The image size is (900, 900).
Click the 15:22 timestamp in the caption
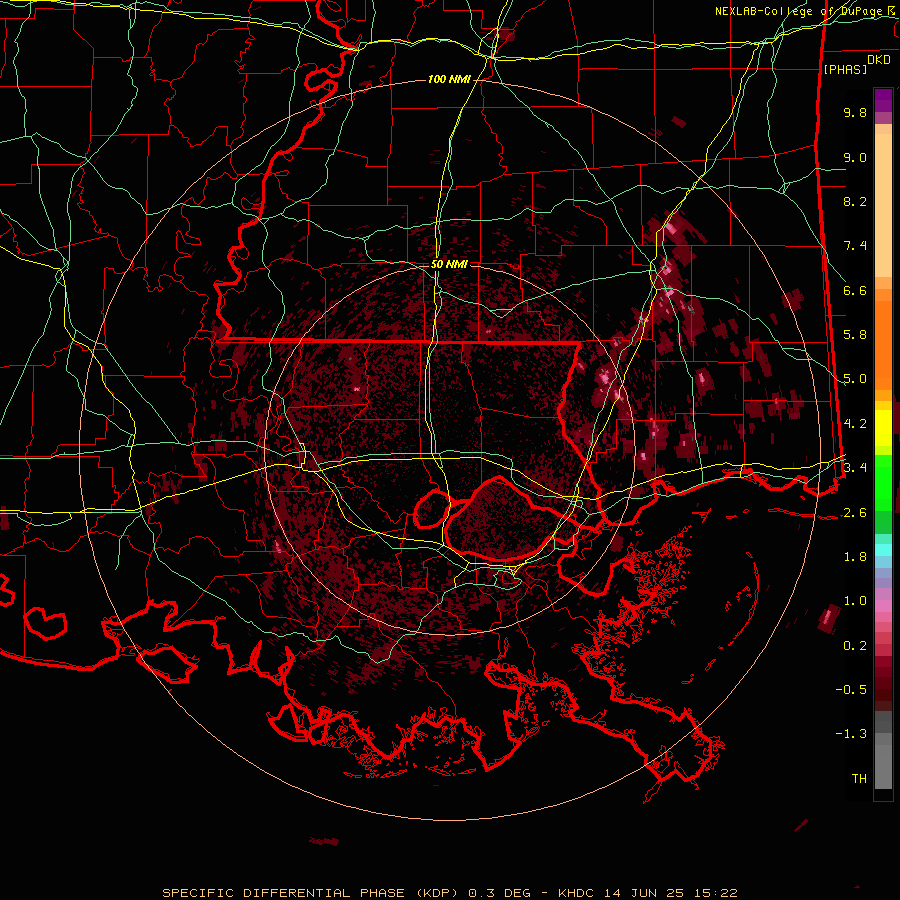[x=716, y=893]
